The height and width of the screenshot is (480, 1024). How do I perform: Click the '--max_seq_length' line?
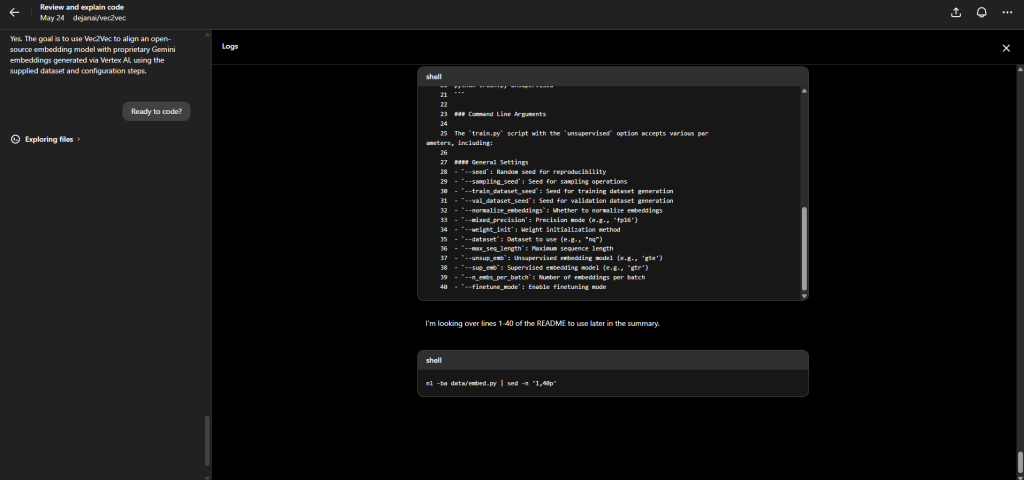(x=534, y=248)
